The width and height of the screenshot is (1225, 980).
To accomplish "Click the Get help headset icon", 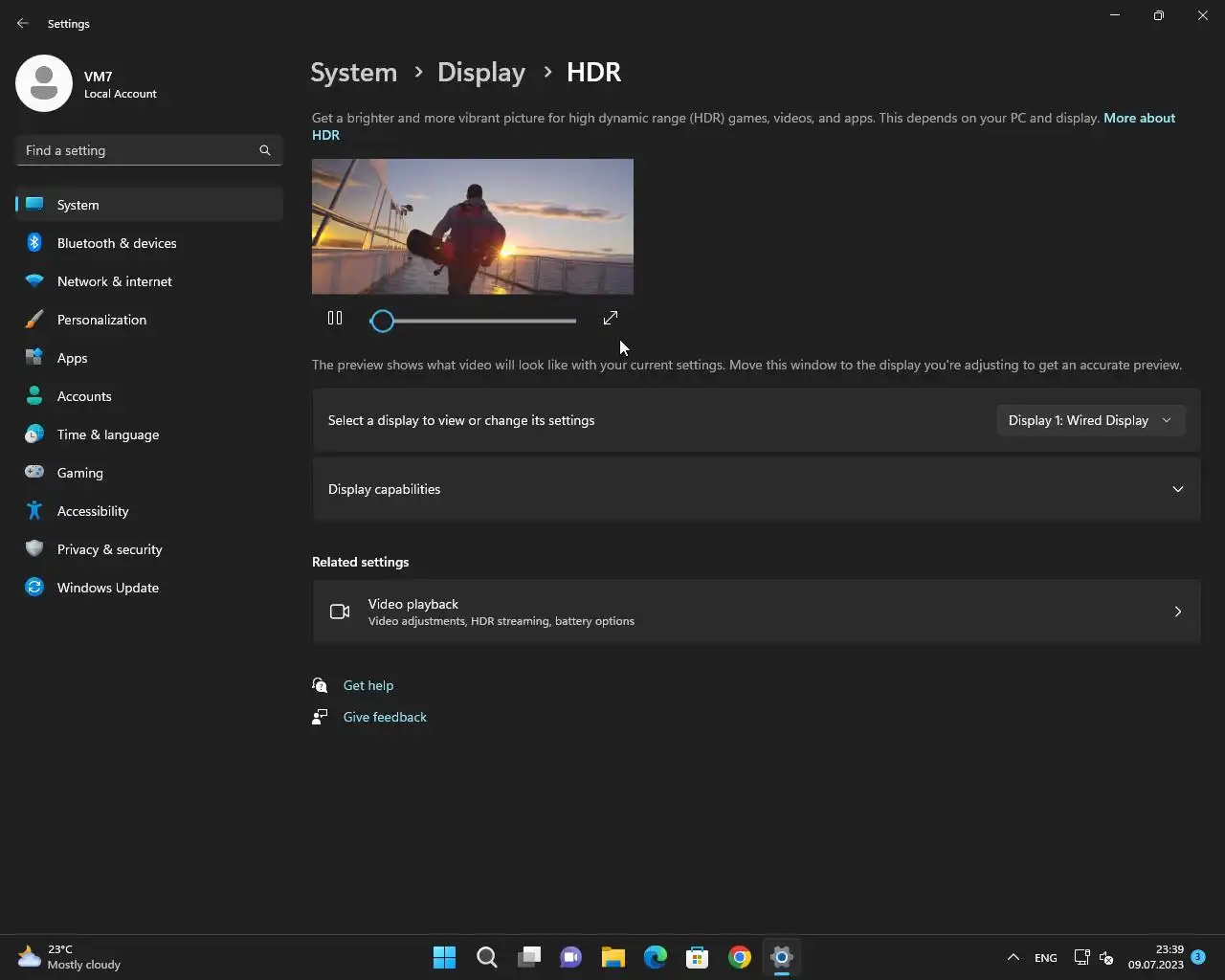I will pos(320,685).
